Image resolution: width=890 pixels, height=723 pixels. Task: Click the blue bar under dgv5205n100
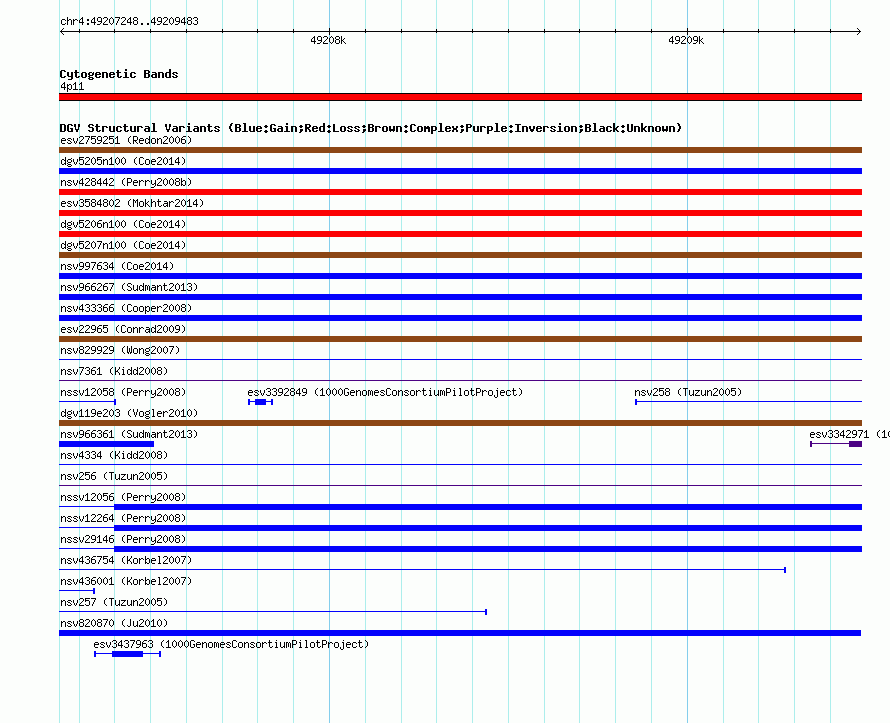tap(460, 171)
